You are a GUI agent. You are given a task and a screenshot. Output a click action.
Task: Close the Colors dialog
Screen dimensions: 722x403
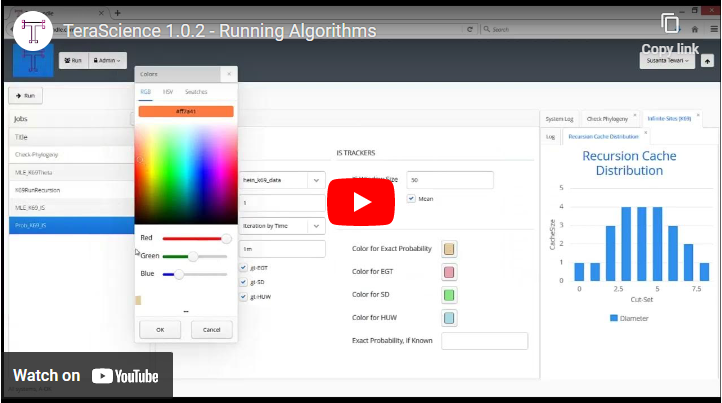[x=229, y=74]
